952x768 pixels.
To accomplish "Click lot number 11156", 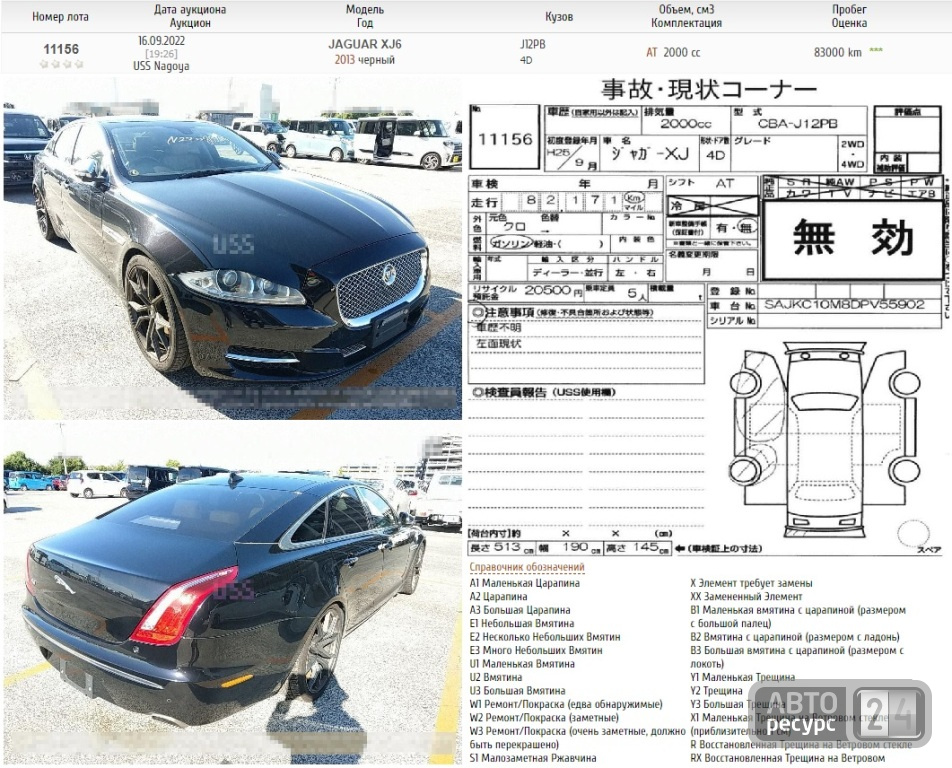I will click(x=61, y=49).
